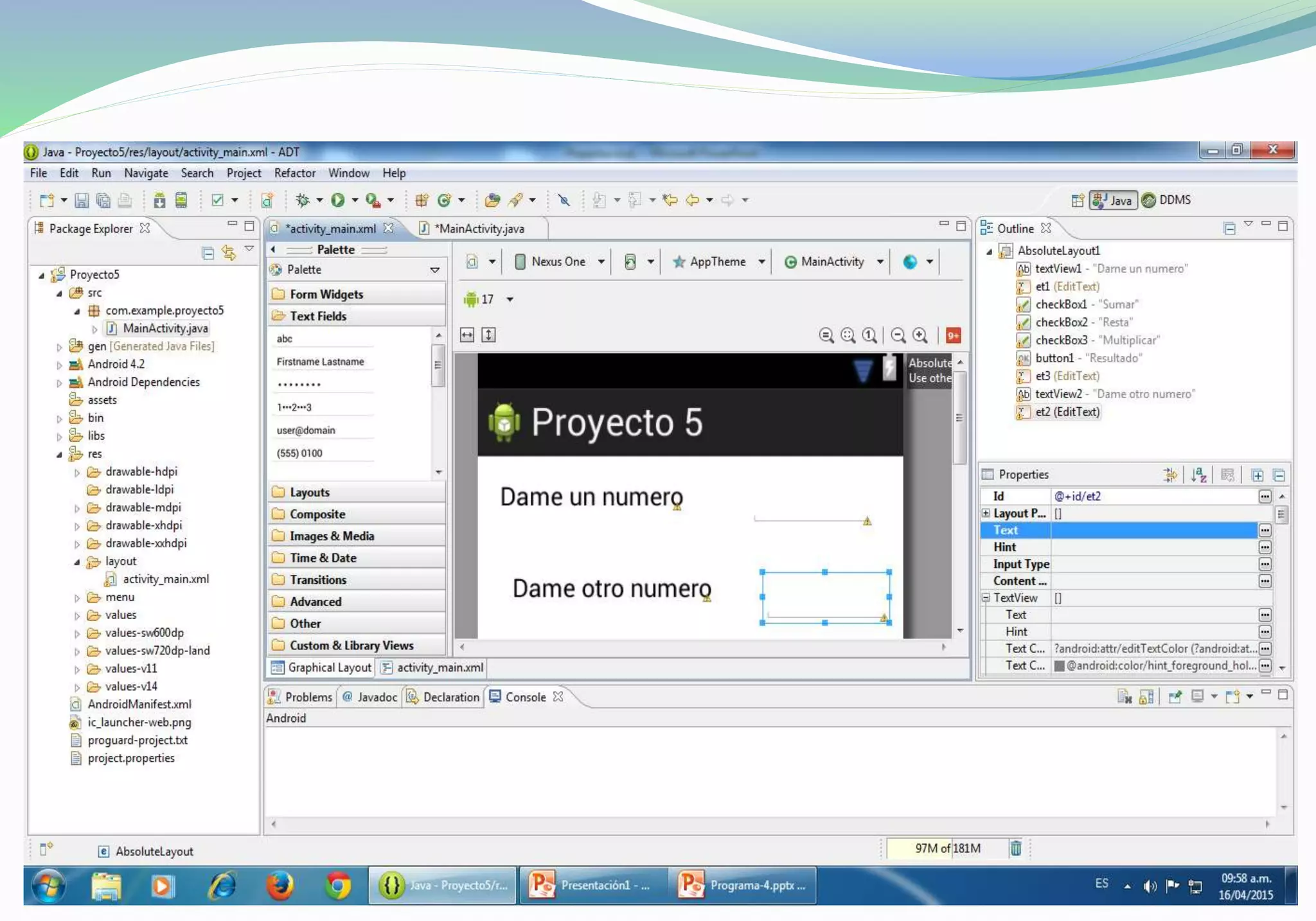This screenshot has height=921, width=1316.
Task: Switch to the DDMS perspective
Action: point(1167,200)
